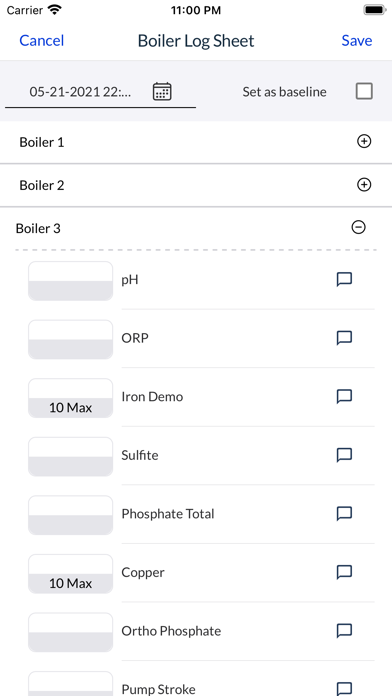Cancel the Boiler Log Sheet
The width and height of the screenshot is (392, 696).
pyautogui.click(x=42, y=40)
